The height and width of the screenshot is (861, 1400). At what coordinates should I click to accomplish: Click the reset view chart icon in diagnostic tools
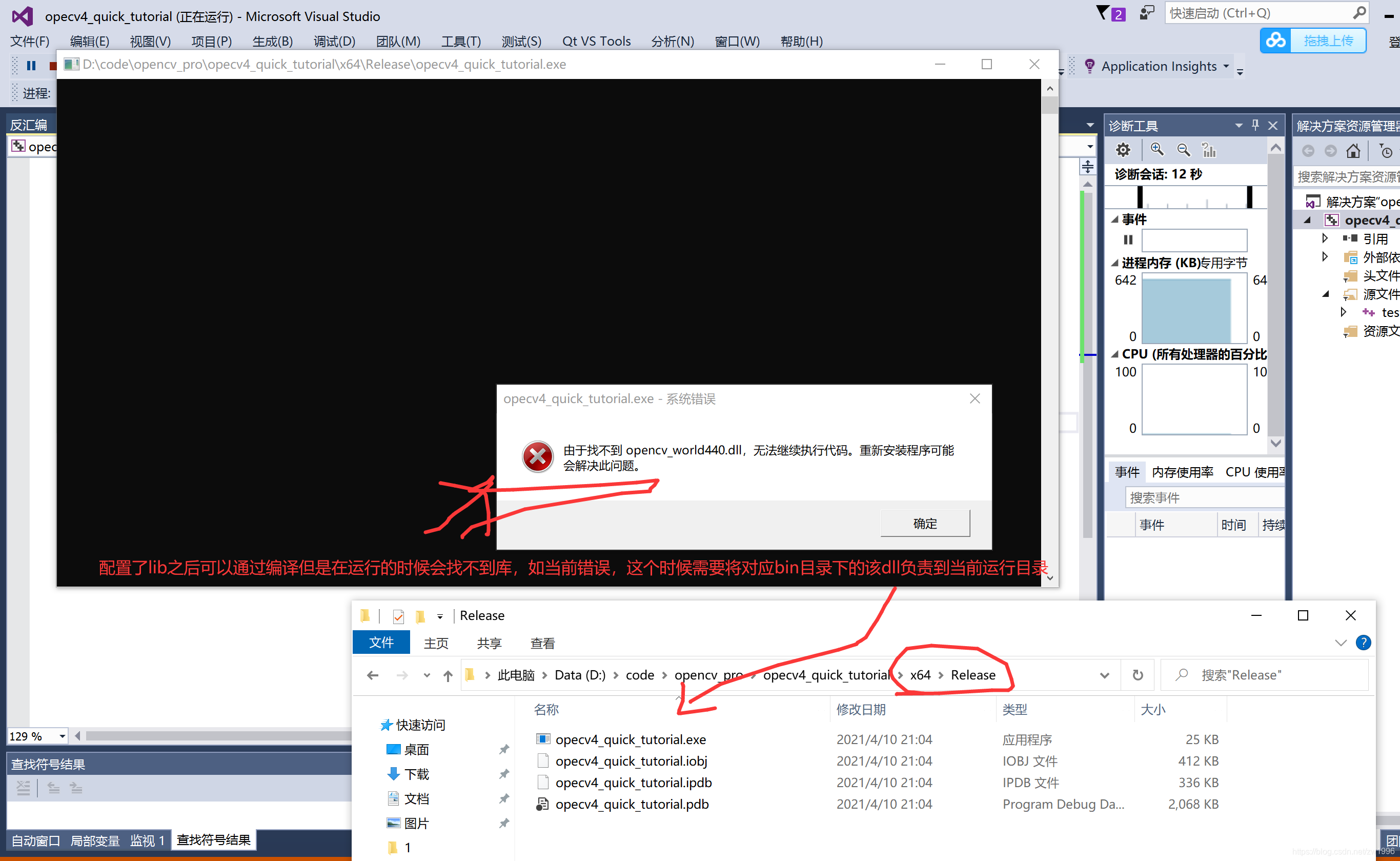[1209, 150]
